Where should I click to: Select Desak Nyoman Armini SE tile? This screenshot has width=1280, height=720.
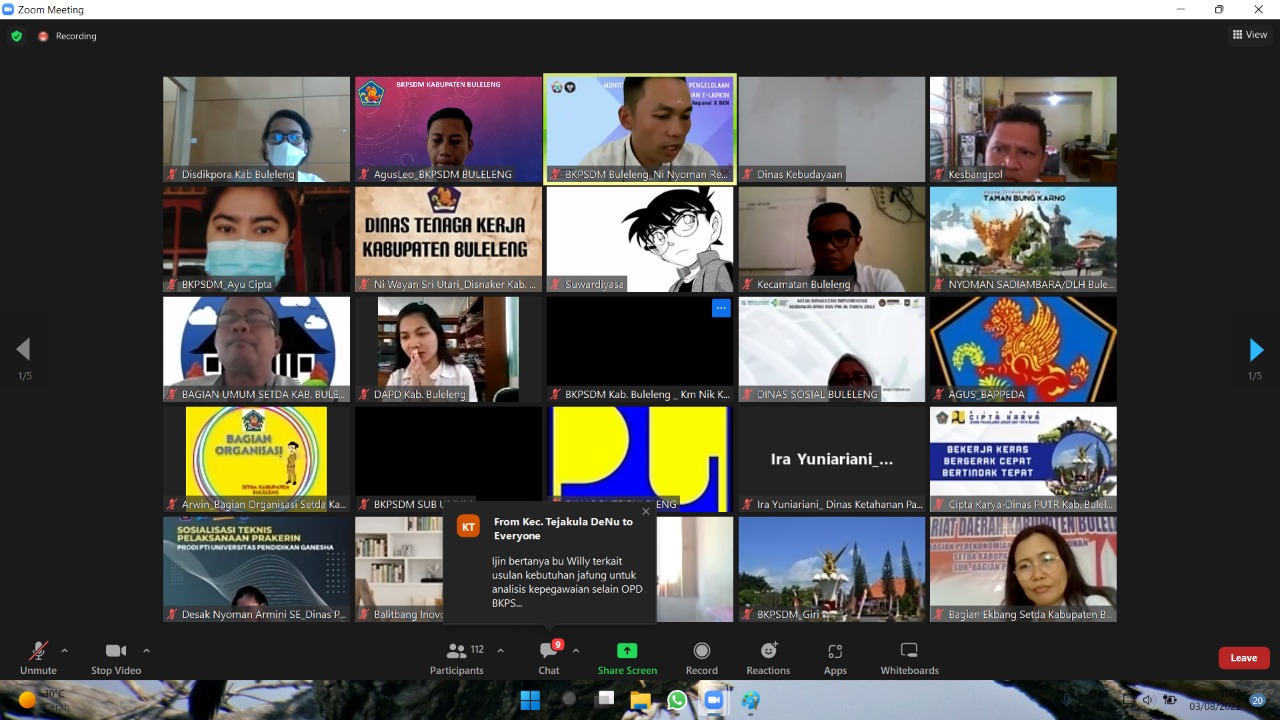point(257,570)
